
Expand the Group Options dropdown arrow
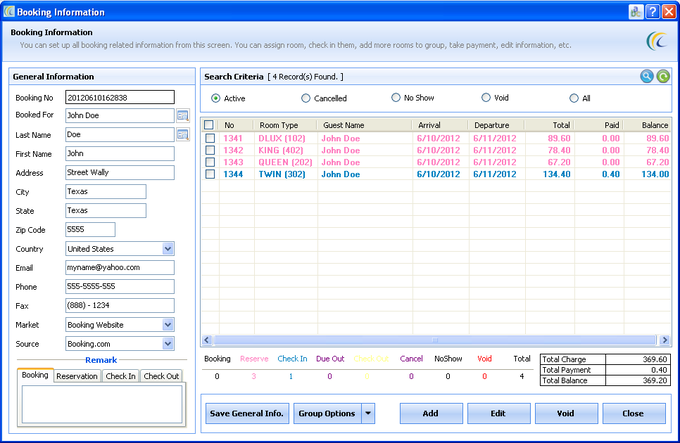[x=368, y=414]
